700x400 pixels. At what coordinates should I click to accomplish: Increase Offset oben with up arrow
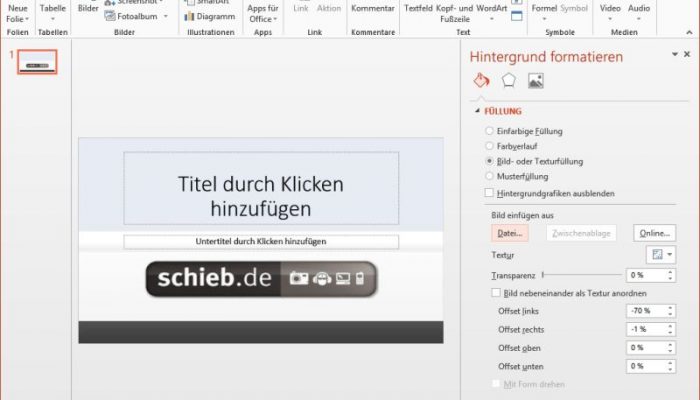[671, 345]
